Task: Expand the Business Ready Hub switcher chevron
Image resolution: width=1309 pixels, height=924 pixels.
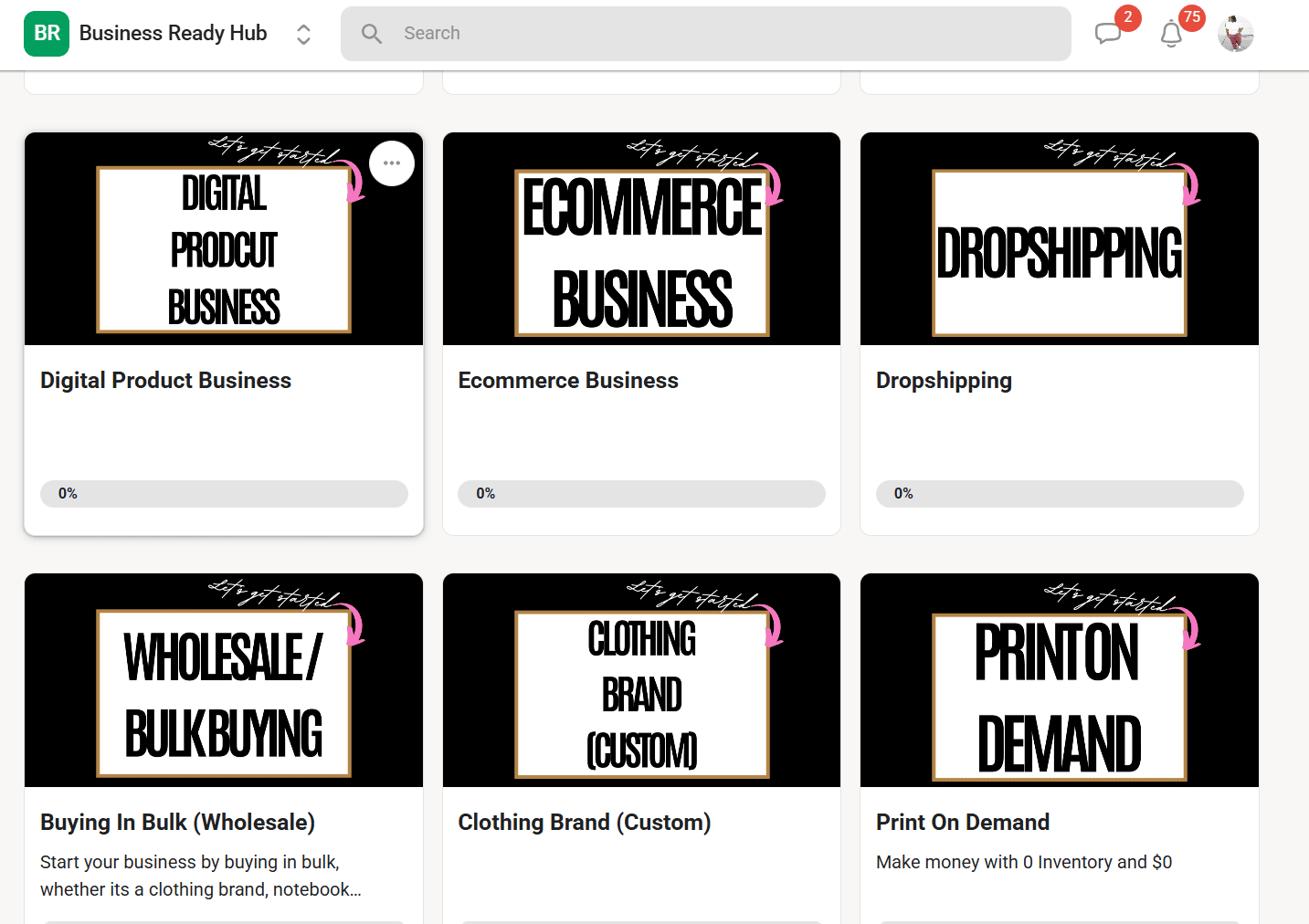Action: click(x=303, y=35)
